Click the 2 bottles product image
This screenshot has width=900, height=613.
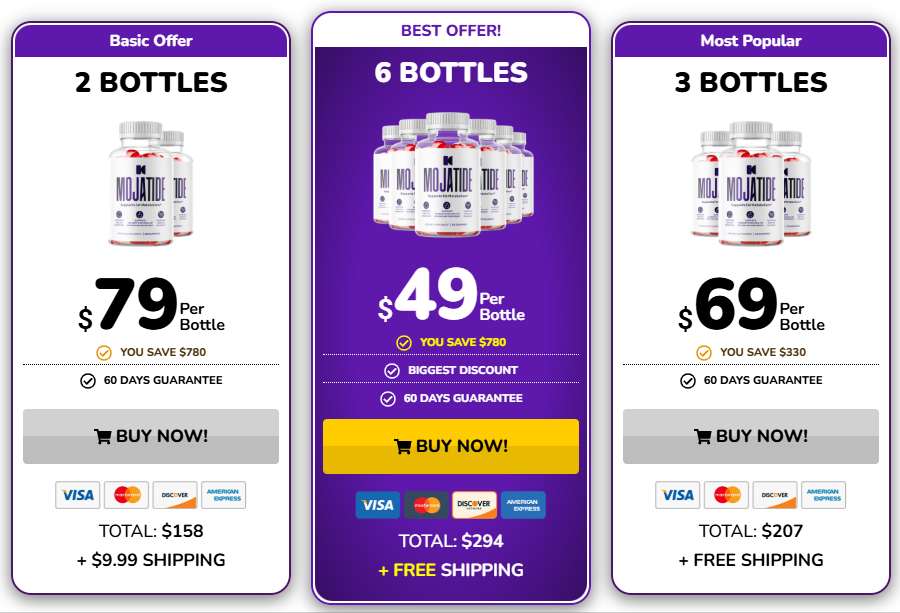pyautogui.click(x=151, y=180)
